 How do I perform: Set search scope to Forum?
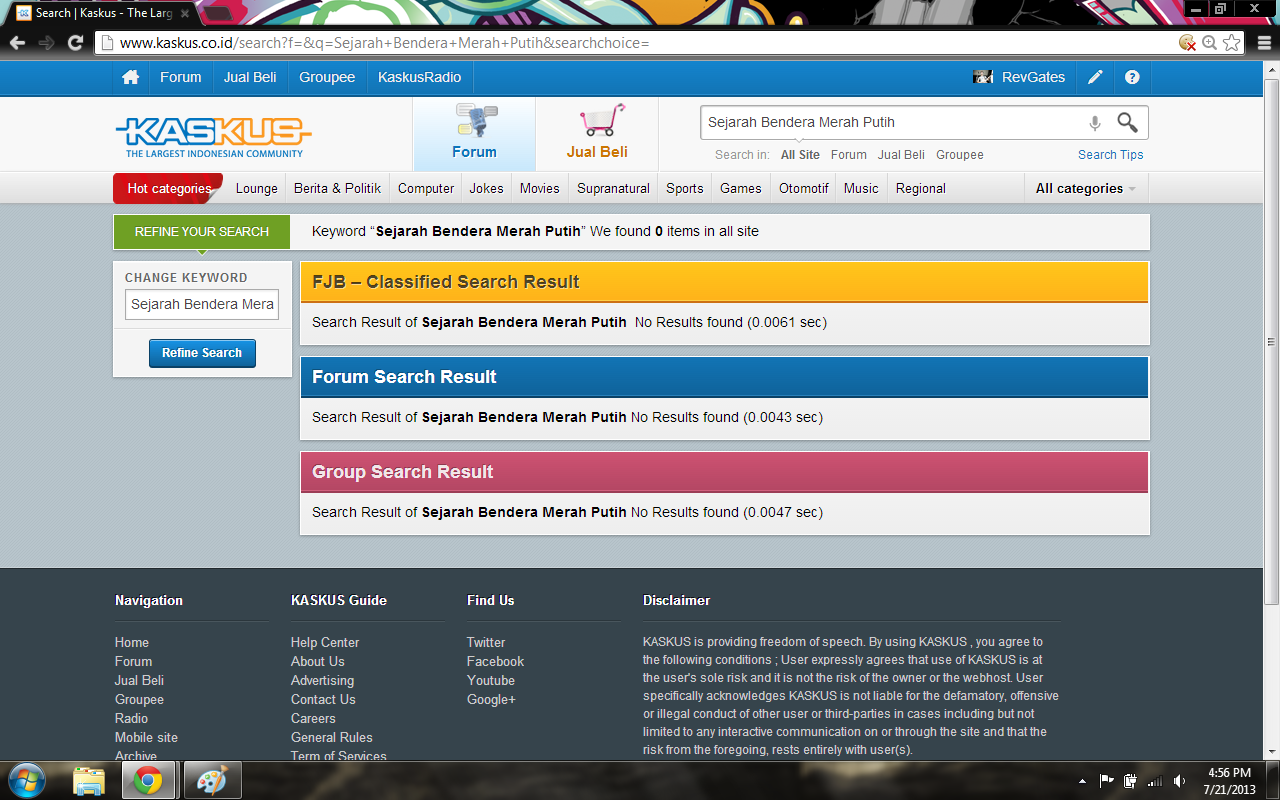849,155
